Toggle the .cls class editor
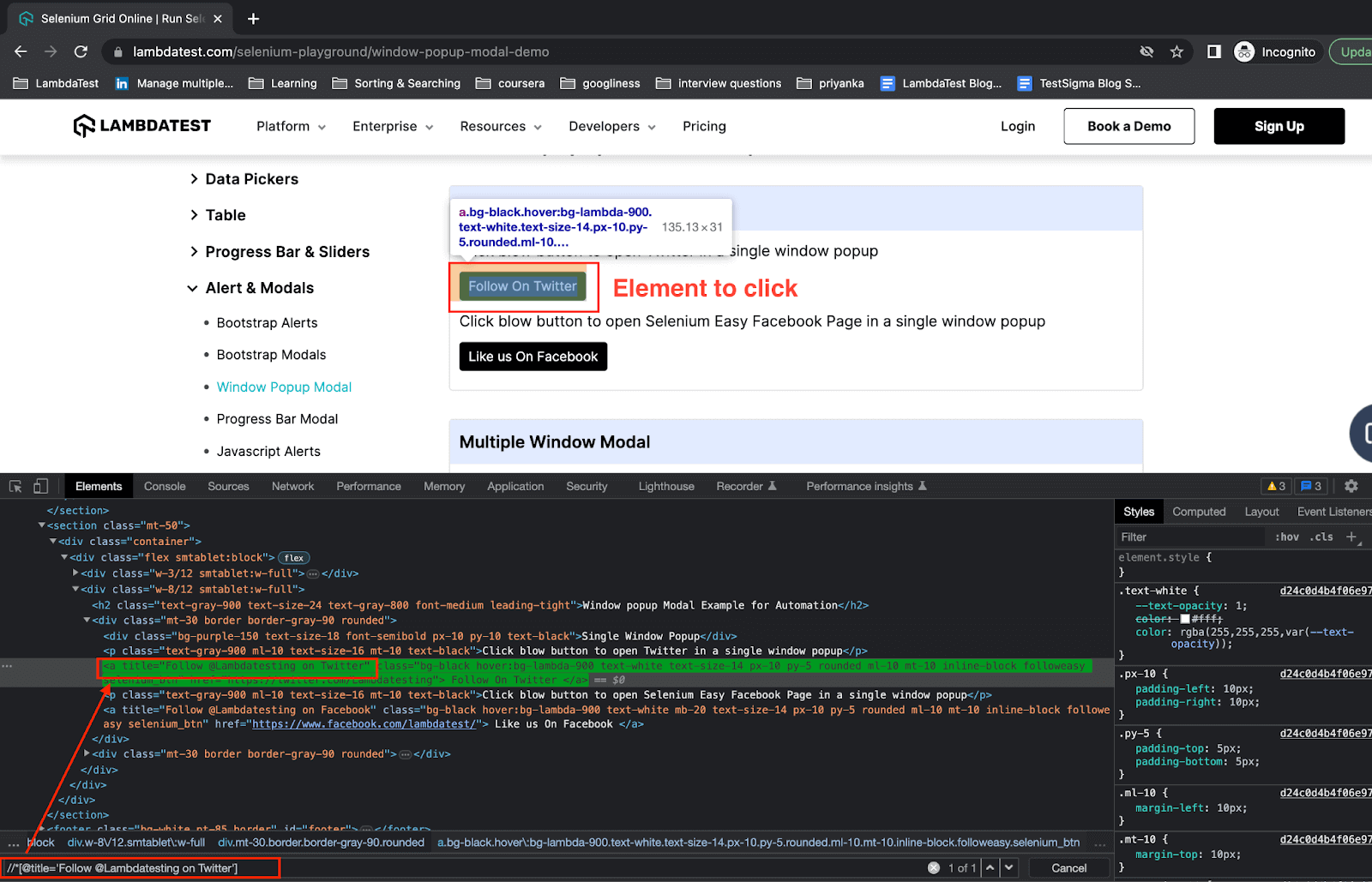The height and width of the screenshot is (882, 1372). [x=1323, y=537]
